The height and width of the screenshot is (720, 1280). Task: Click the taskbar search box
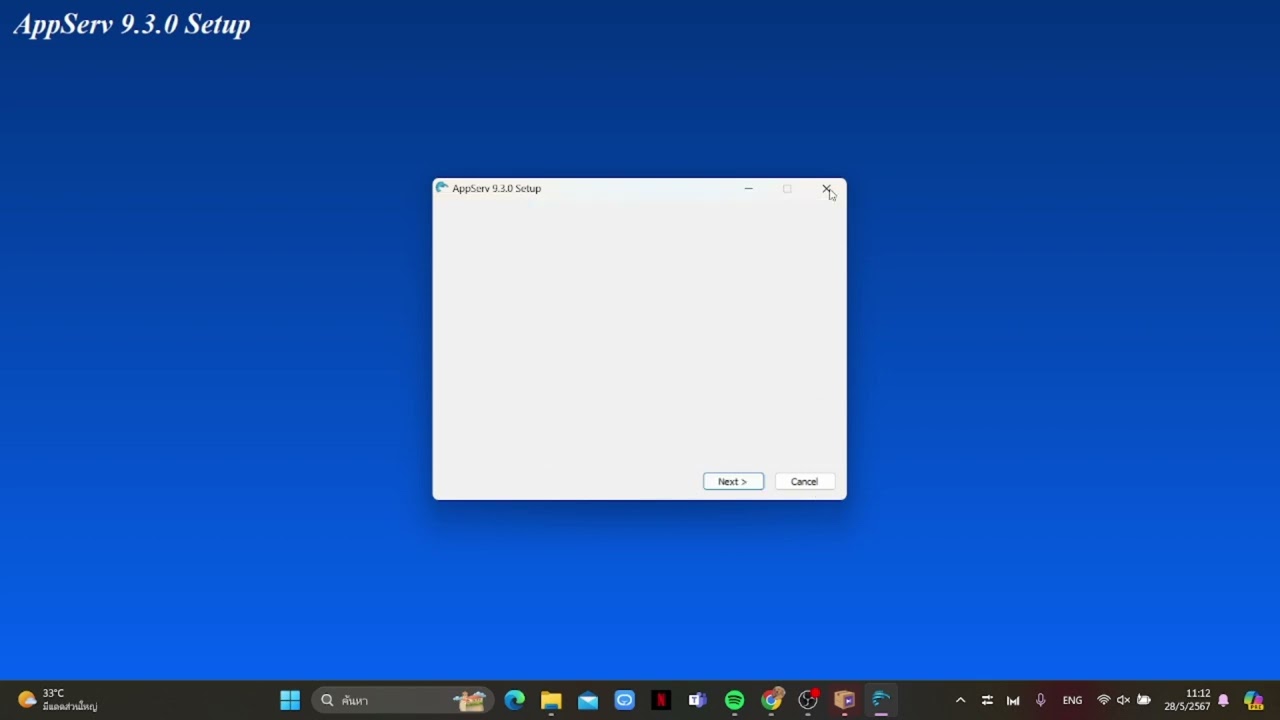(x=404, y=700)
